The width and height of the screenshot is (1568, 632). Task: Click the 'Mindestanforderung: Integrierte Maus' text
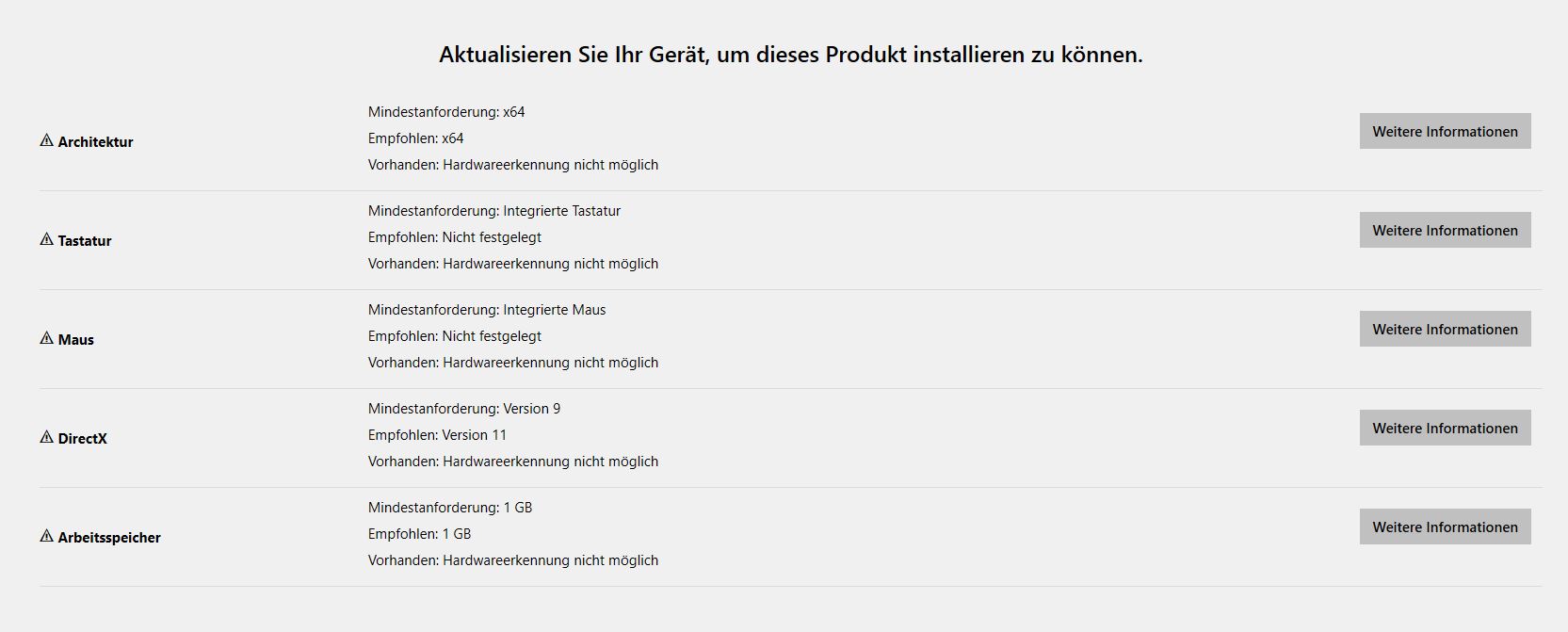(x=487, y=310)
